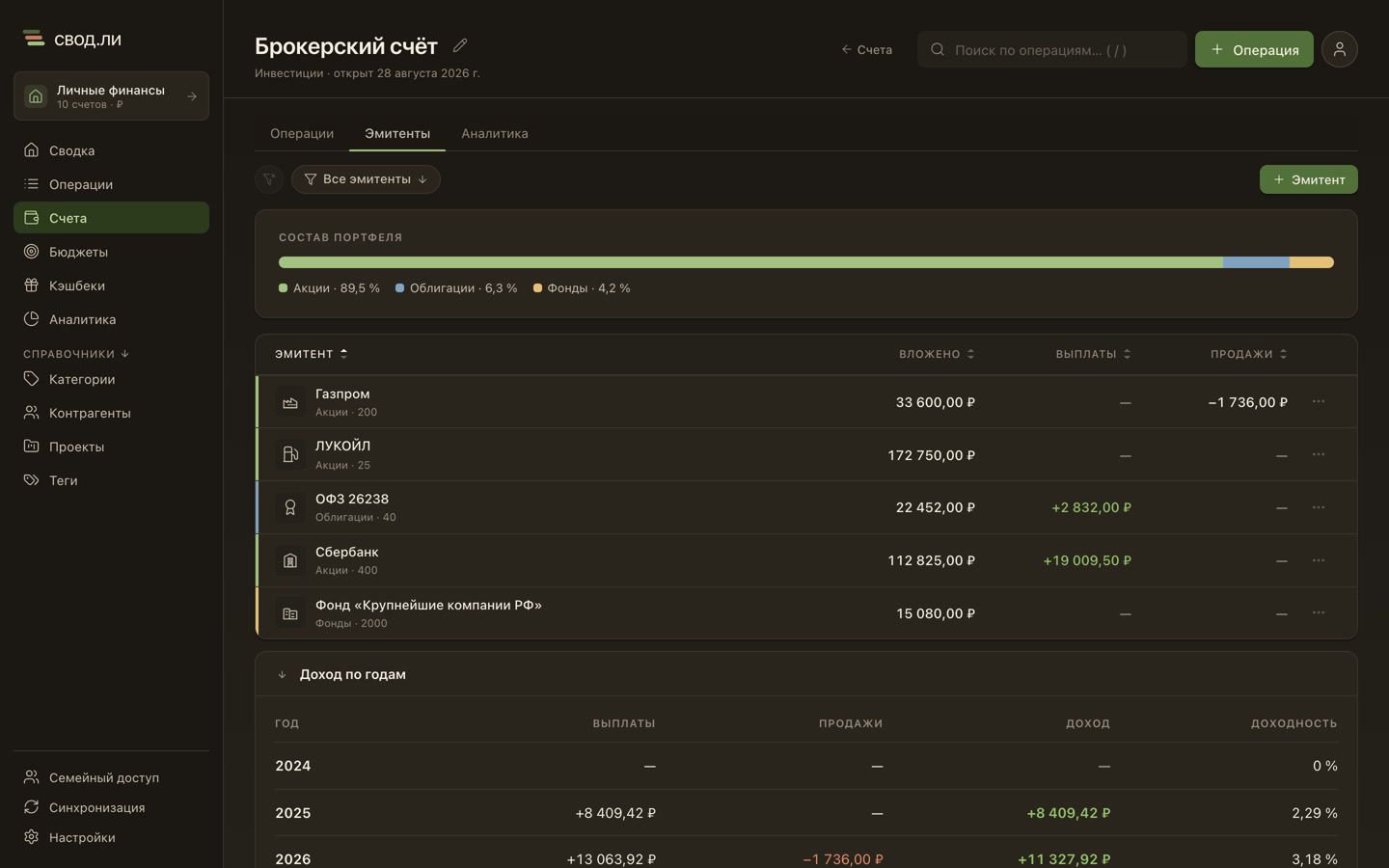Open the Фонд row more-actions menu
This screenshot has width=1389, height=868.
[x=1319, y=612]
